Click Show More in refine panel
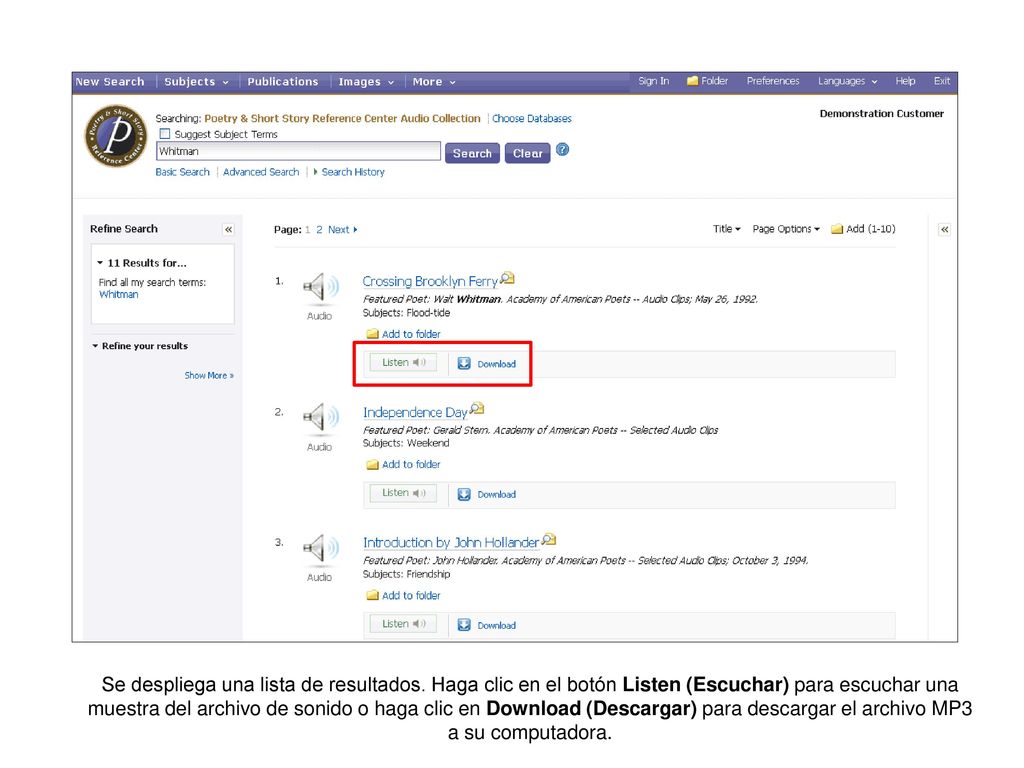The image size is (1024, 768). coord(209,376)
